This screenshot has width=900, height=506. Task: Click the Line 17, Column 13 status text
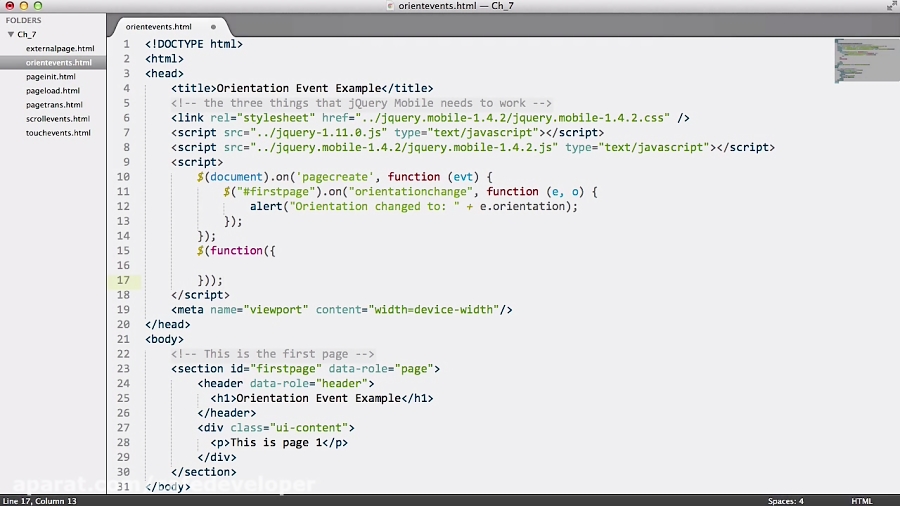tap(40, 501)
